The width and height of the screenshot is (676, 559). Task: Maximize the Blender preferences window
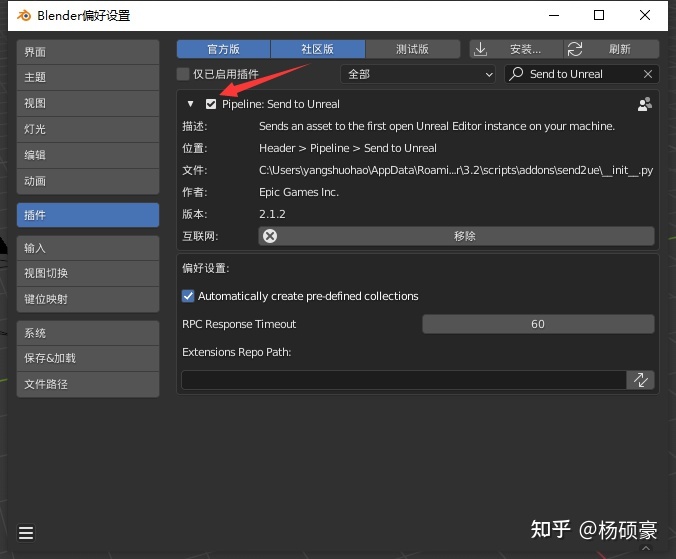pyautogui.click(x=599, y=16)
